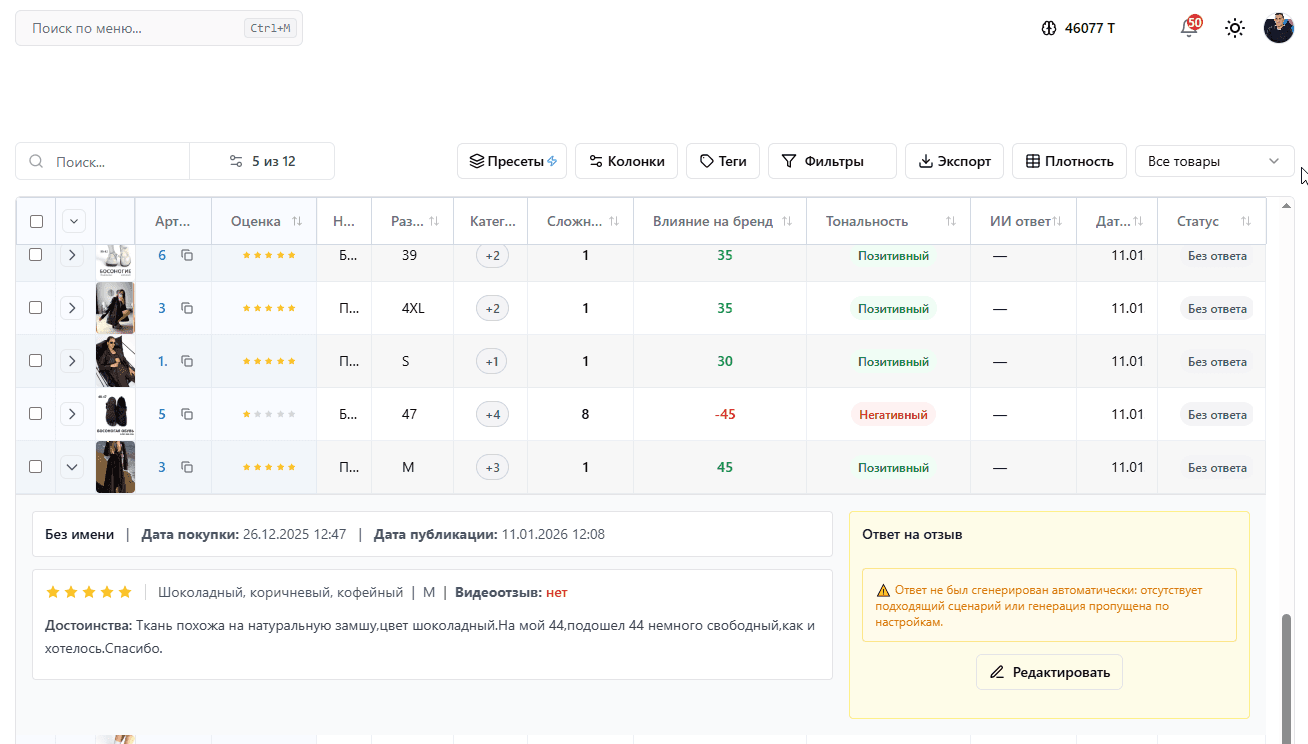Open the notifications bell icon
Image resolution: width=1308 pixels, height=744 pixels.
pyautogui.click(x=1188, y=28)
